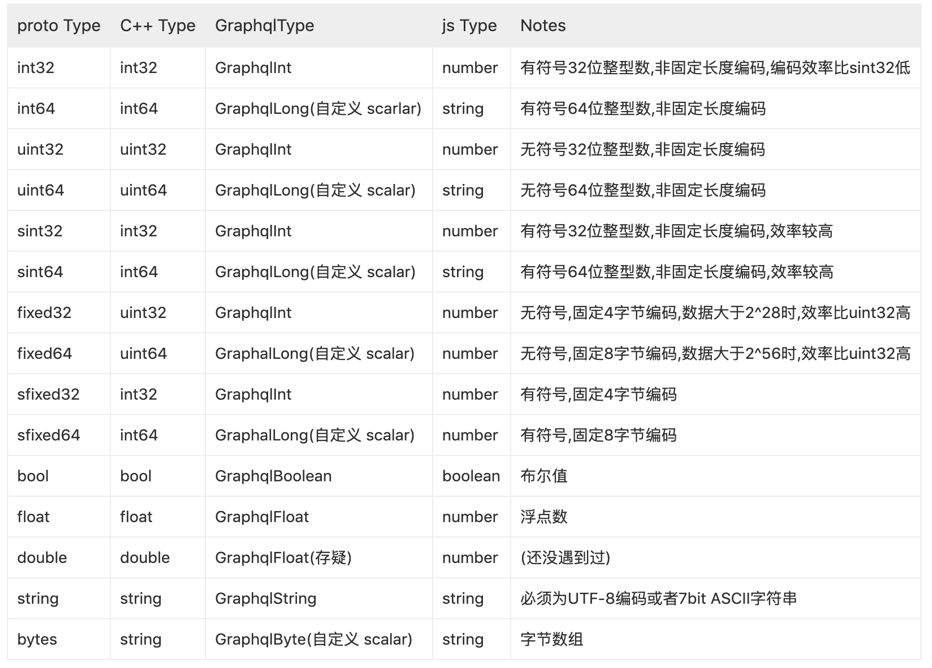This screenshot has height=668, width=932.
Task: Select the fixed32 proto type cell
Action: pyautogui.click(x=59, y=313)
